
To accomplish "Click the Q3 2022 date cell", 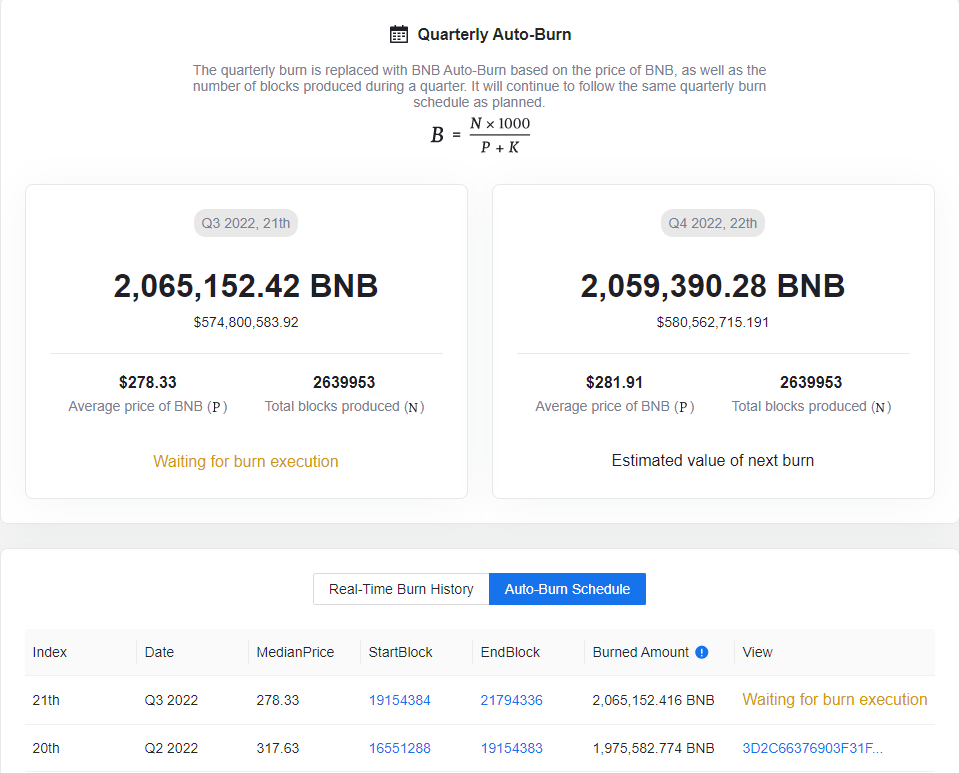I will click(171, 700).
